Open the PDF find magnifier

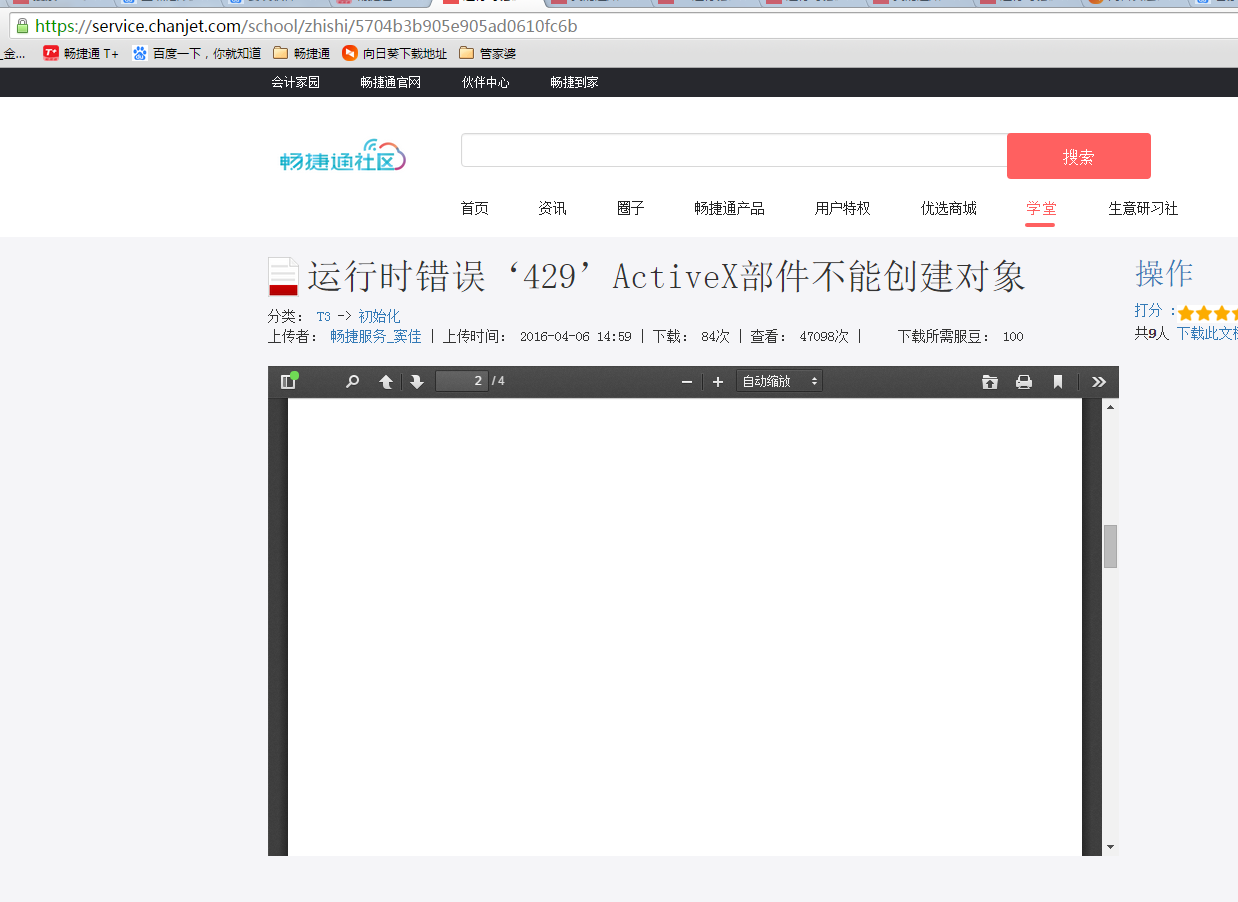[x=352, y=381]
